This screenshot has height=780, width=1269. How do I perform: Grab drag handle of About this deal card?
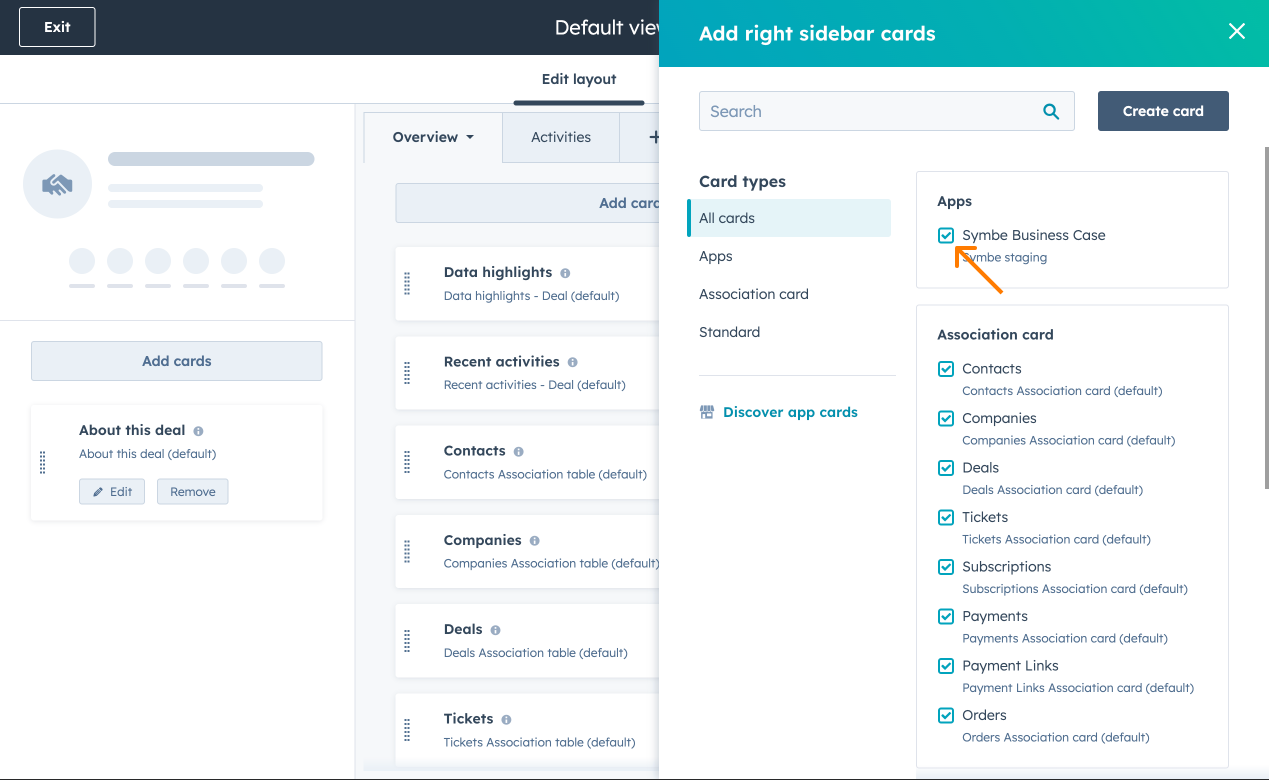(x=42, y=462)
